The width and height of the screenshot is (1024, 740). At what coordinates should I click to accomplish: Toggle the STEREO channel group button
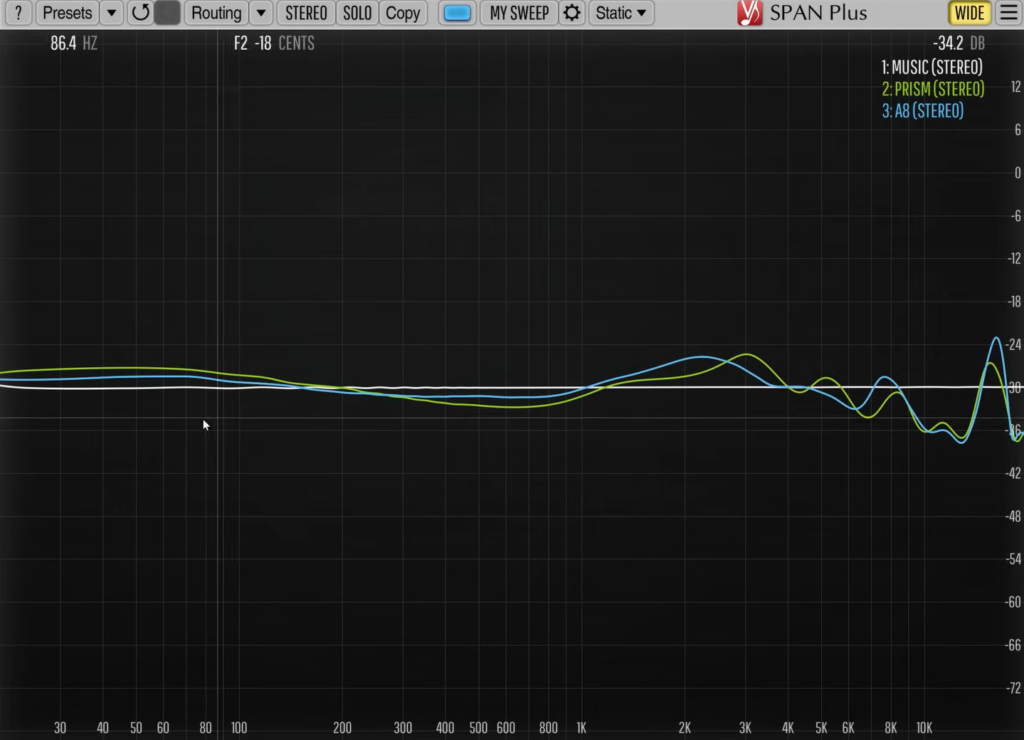point(306,13)
